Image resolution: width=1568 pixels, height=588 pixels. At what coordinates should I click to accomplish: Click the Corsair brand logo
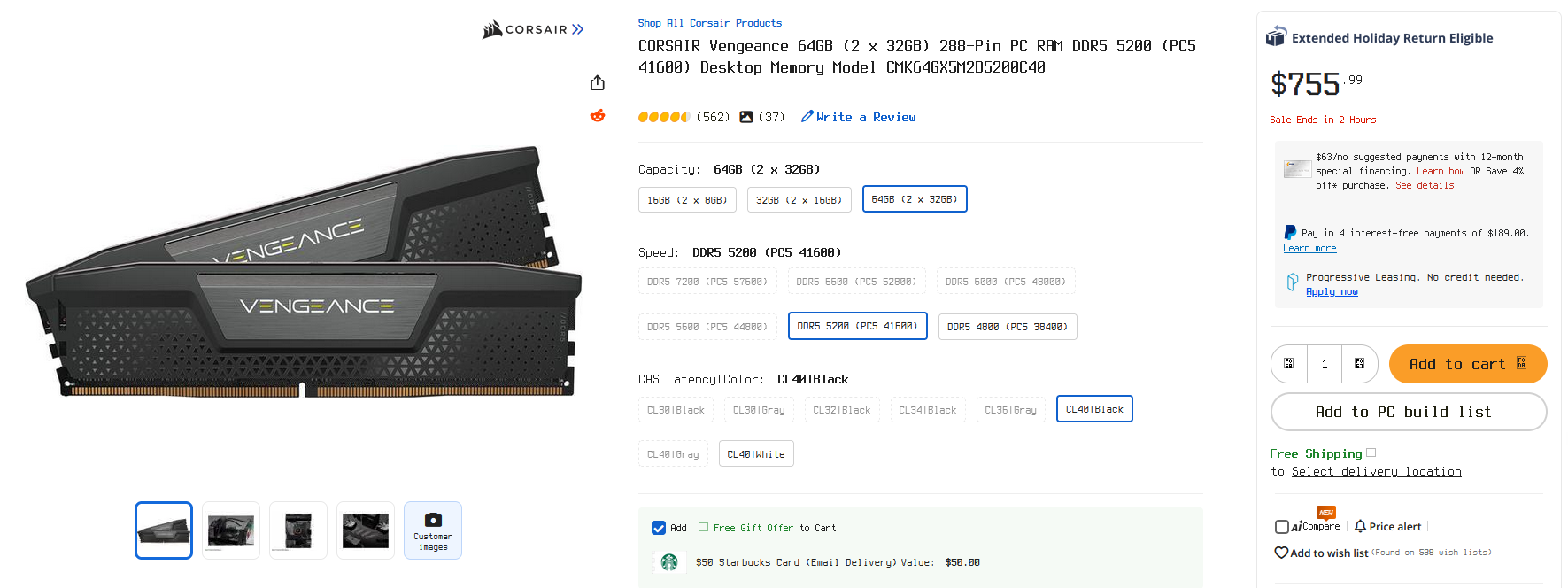(533, 30)
